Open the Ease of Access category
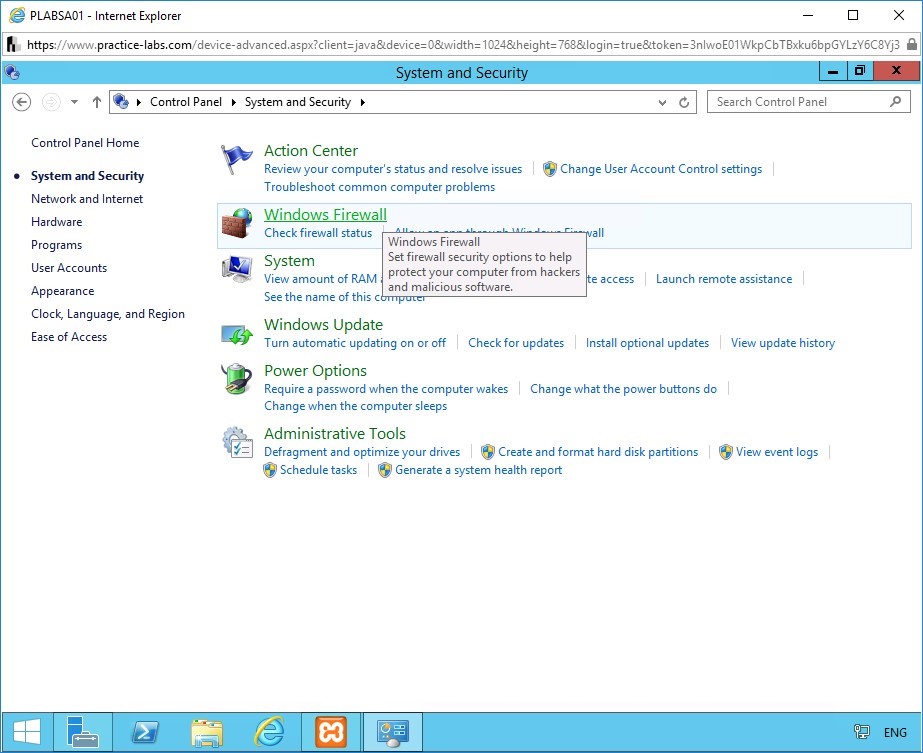Image resolution: width=923 pixels, height=753 pixels. [x=69, y=337]
